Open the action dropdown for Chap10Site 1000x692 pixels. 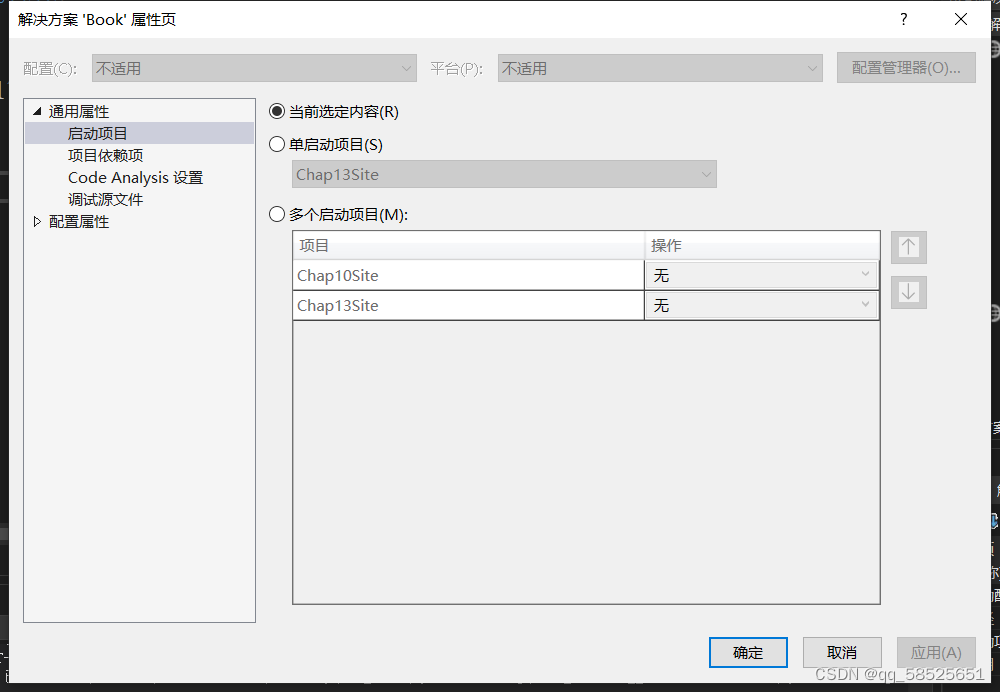pos(761,275)
